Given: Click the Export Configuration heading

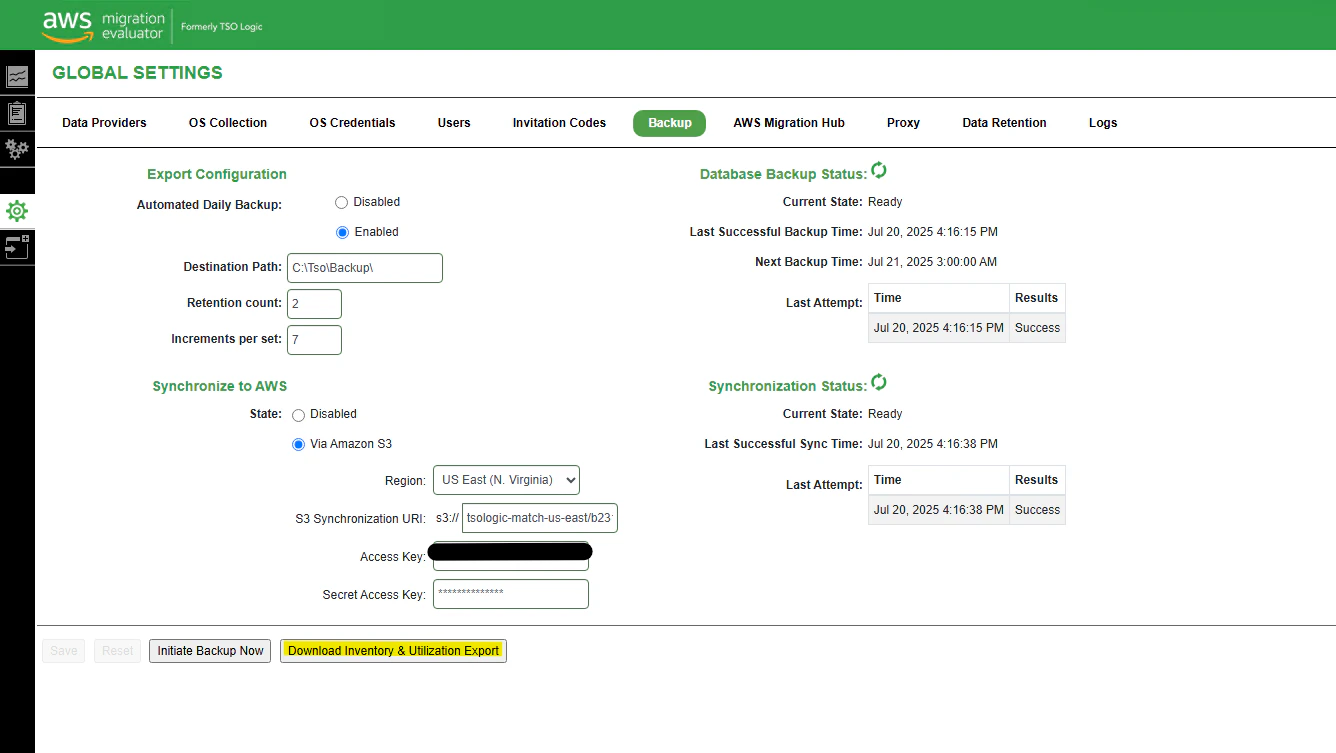Looking at the screenshot, I should [217, 174].
